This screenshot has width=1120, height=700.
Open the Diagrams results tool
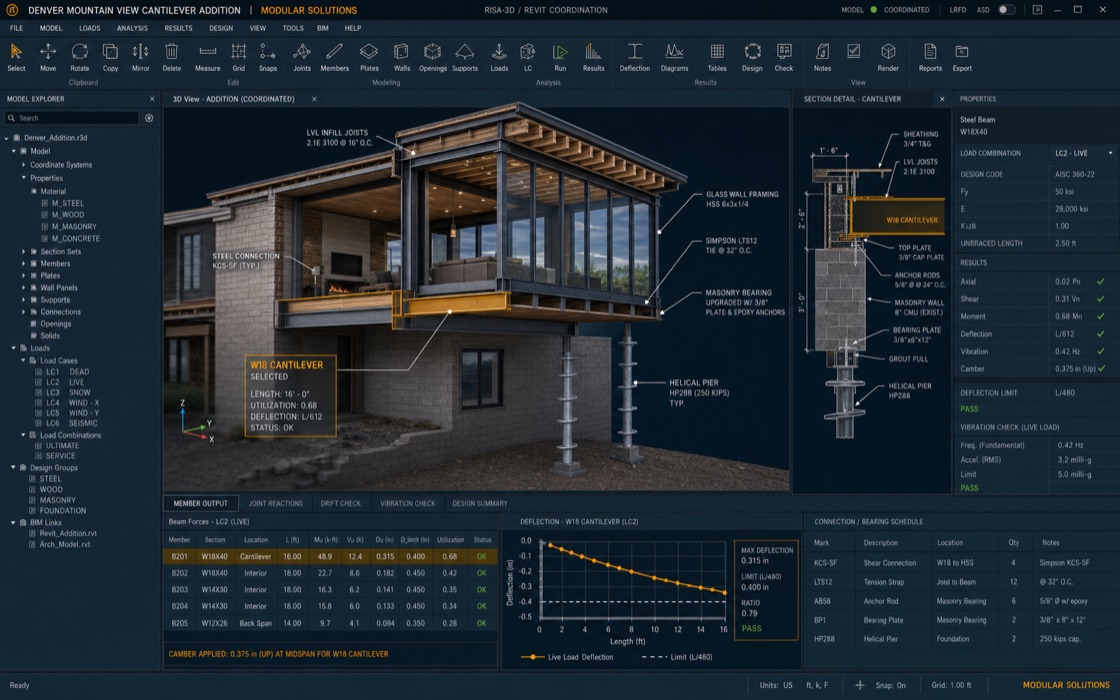tap(674, 57)
